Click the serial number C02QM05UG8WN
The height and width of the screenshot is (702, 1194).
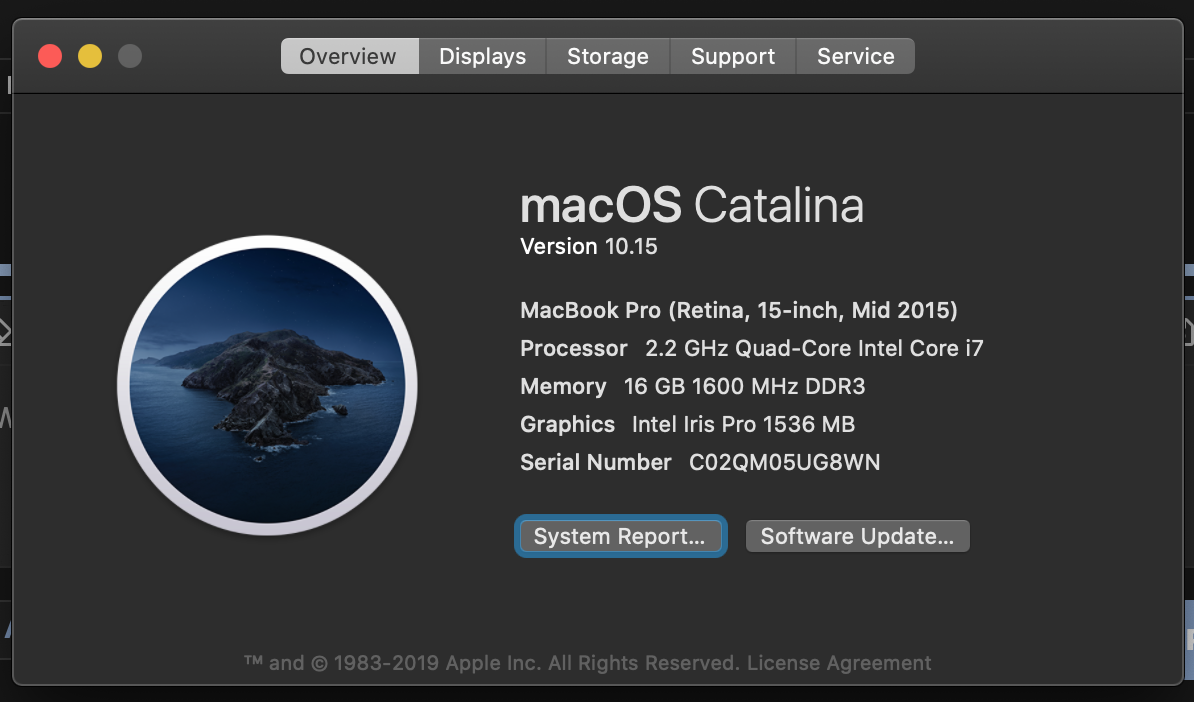click(784, 463)
